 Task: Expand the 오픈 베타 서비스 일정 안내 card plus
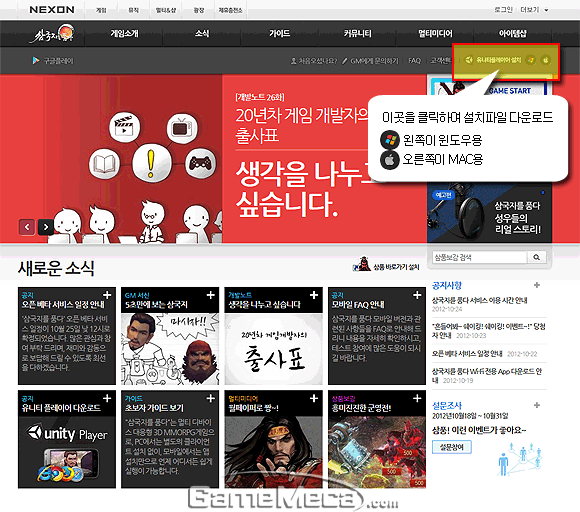[x=107, y=295]
